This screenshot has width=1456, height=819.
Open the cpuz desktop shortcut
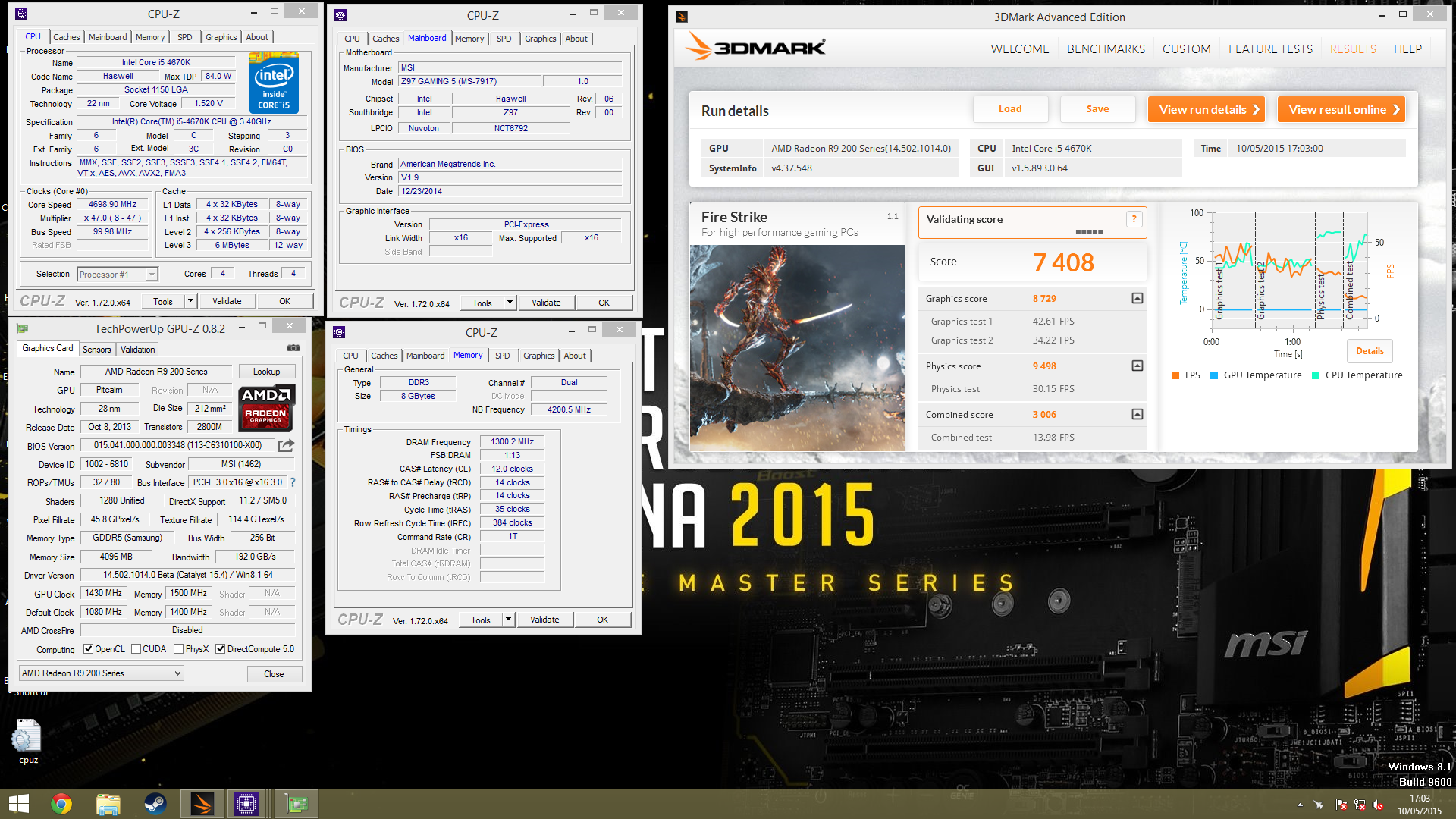(x=28, y=741)
